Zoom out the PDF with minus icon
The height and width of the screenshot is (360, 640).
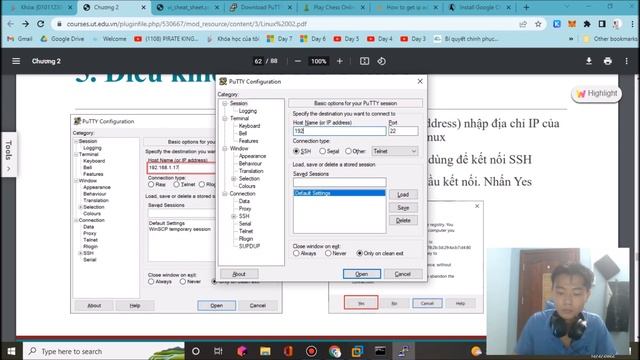click(x=298, y=61)
